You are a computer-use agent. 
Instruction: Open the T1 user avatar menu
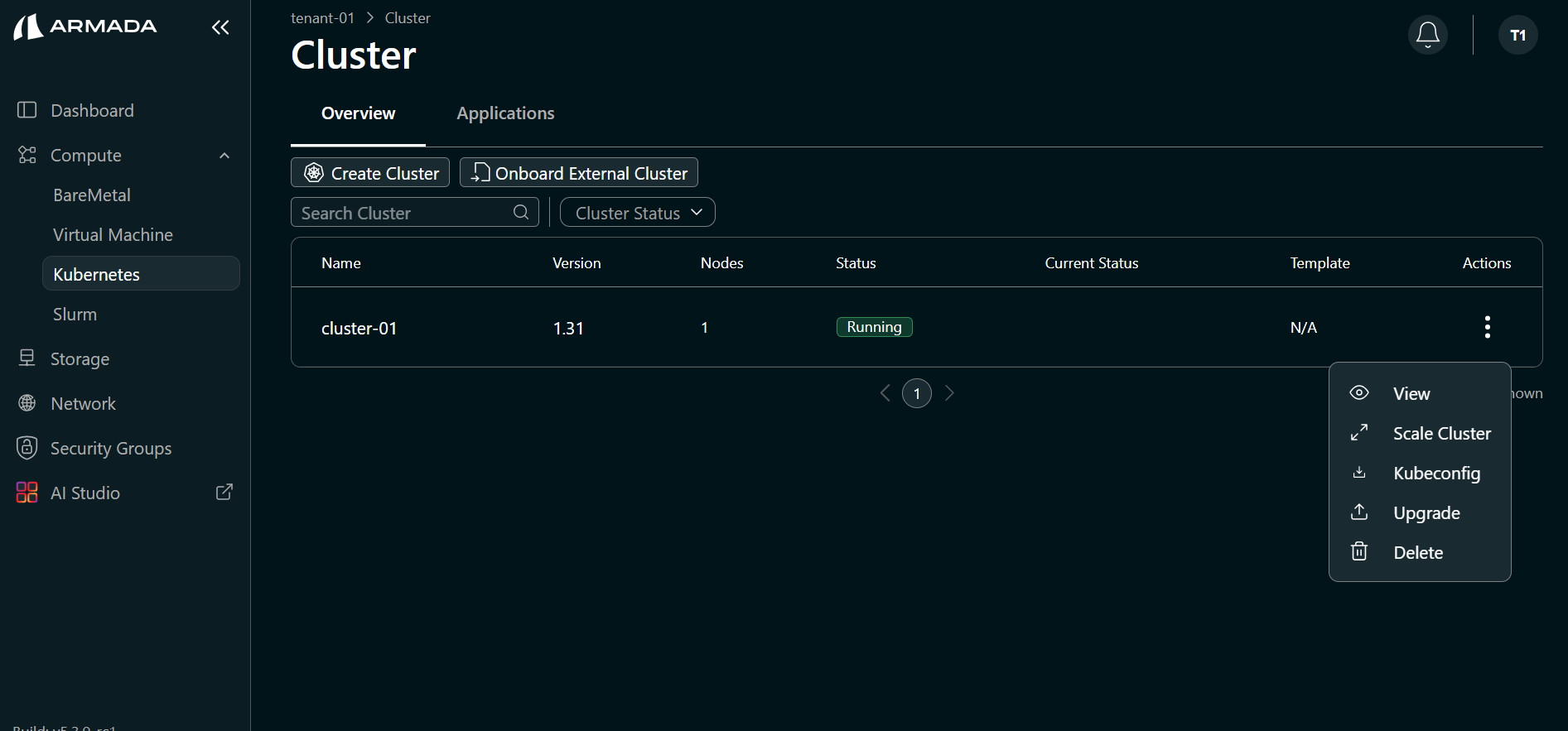[1517, 35]
